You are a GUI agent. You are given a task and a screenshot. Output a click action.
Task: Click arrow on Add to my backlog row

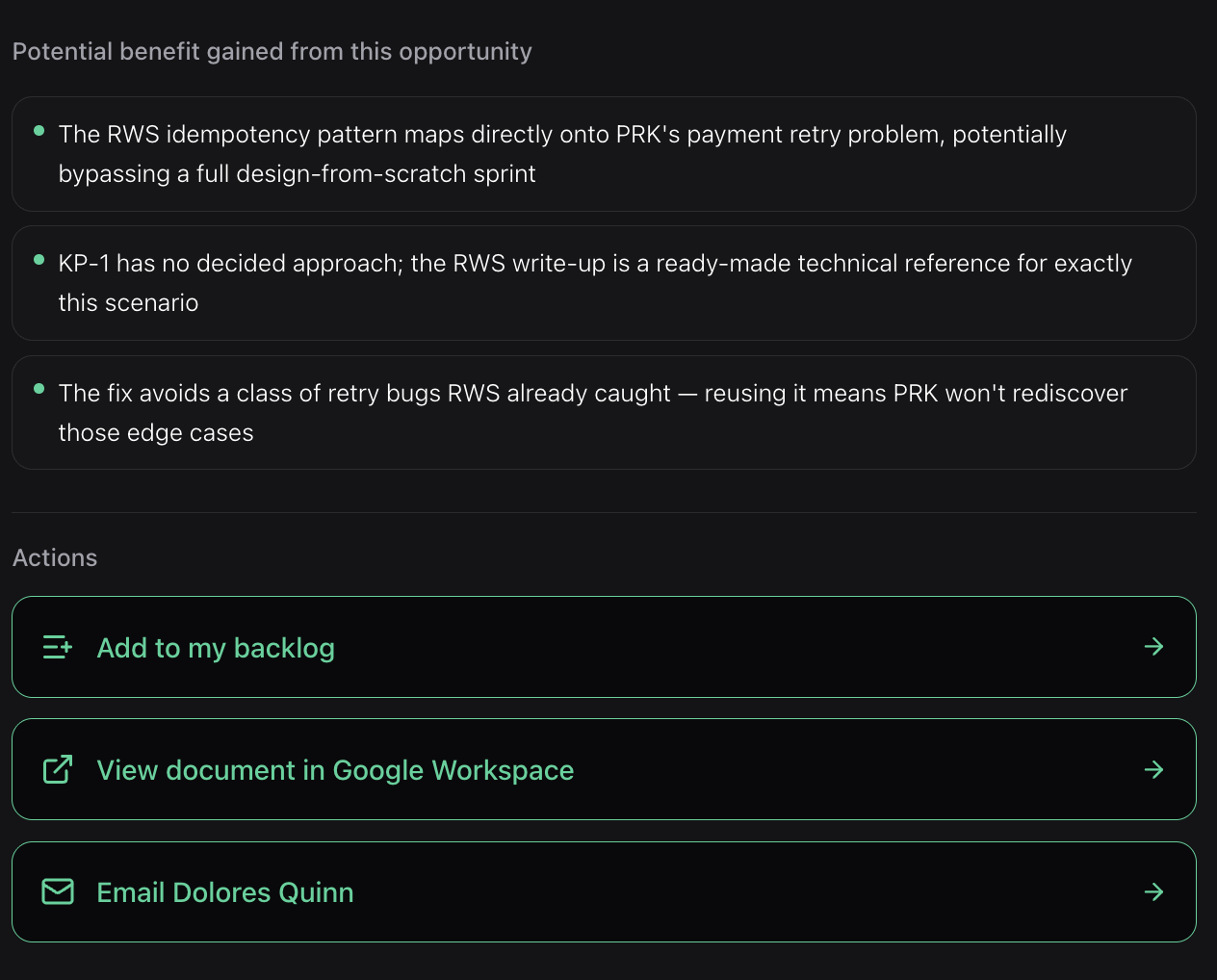click(1153, 647)
